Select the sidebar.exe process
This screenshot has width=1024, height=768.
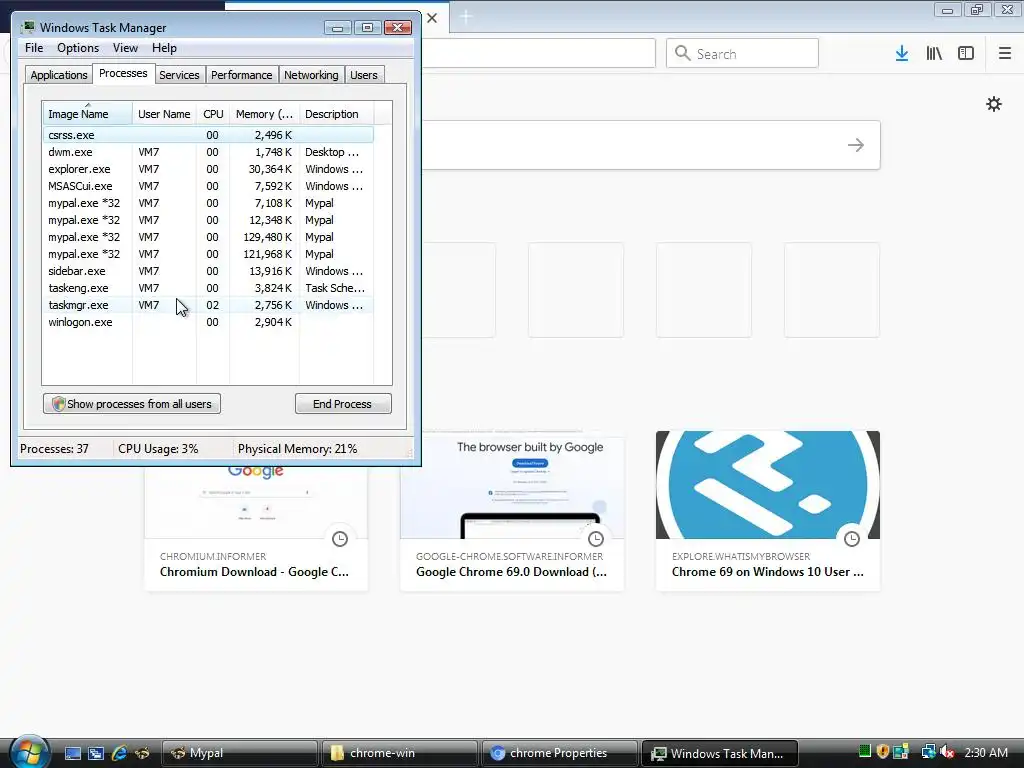208,271
